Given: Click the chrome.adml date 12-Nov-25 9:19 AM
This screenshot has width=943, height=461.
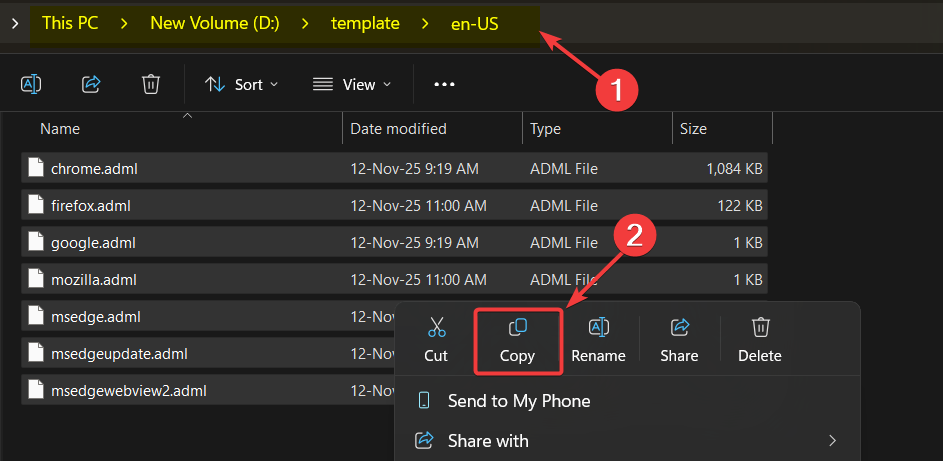Looking at the screenshot, I should [x=414, y=169].
